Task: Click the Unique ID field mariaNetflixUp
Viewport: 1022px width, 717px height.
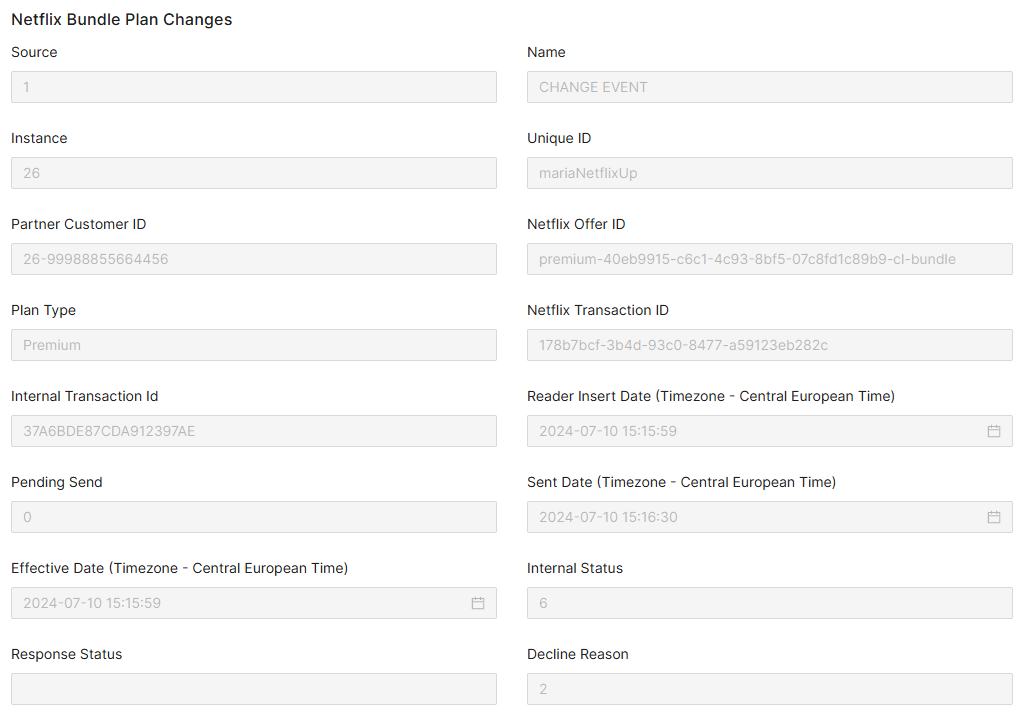Action: tap(769, 173)
